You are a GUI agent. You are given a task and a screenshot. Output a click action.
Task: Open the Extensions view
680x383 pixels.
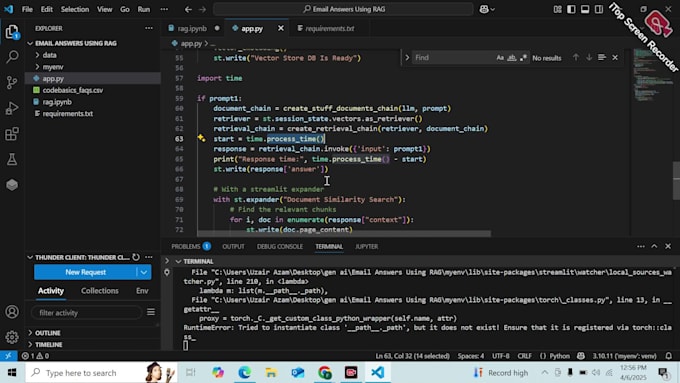(x=12, y=134)
